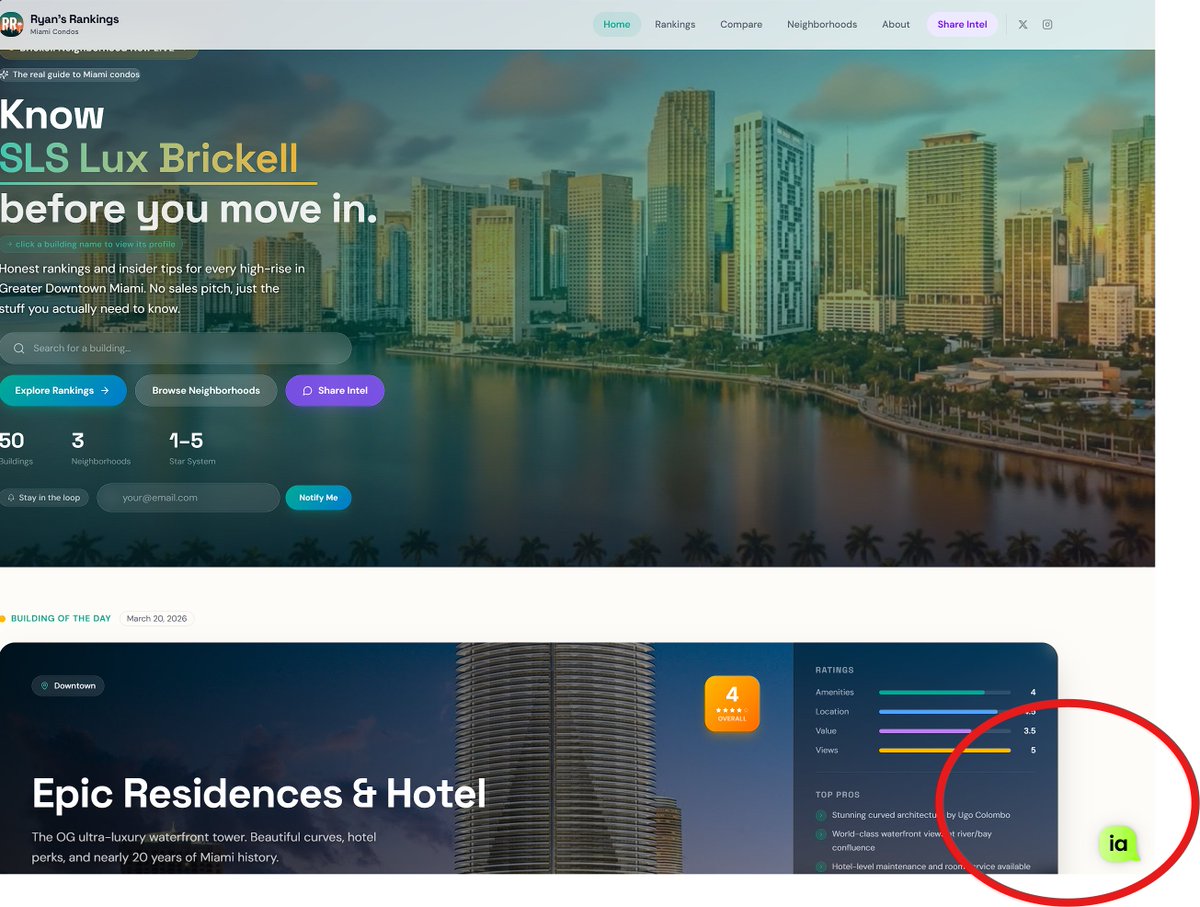Open the Rankings nav item

click(x=675, y=24)
